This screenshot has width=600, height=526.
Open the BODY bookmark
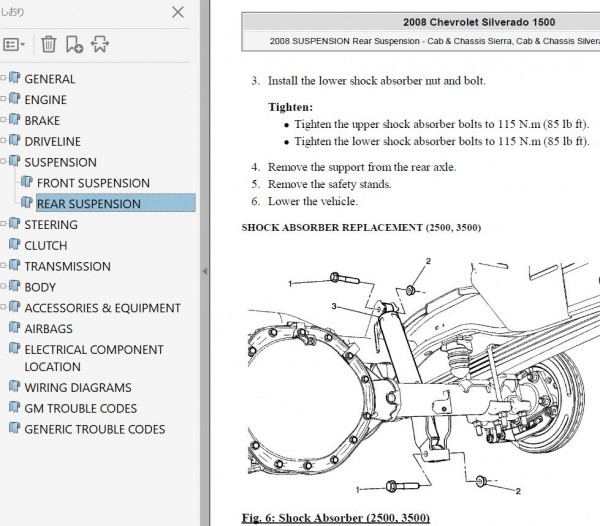coord(40,287)
